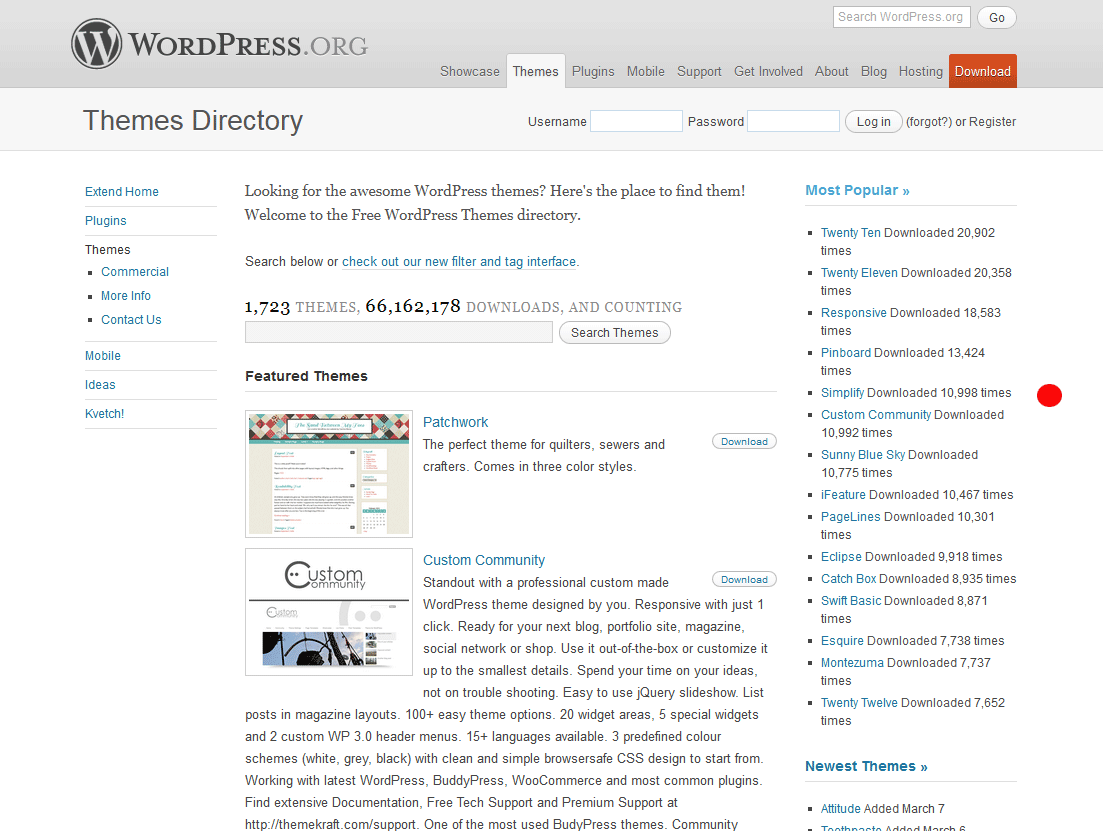Open the Hosting navigation item
Screen dimensions: 1103x831
[x=920, y=71]
